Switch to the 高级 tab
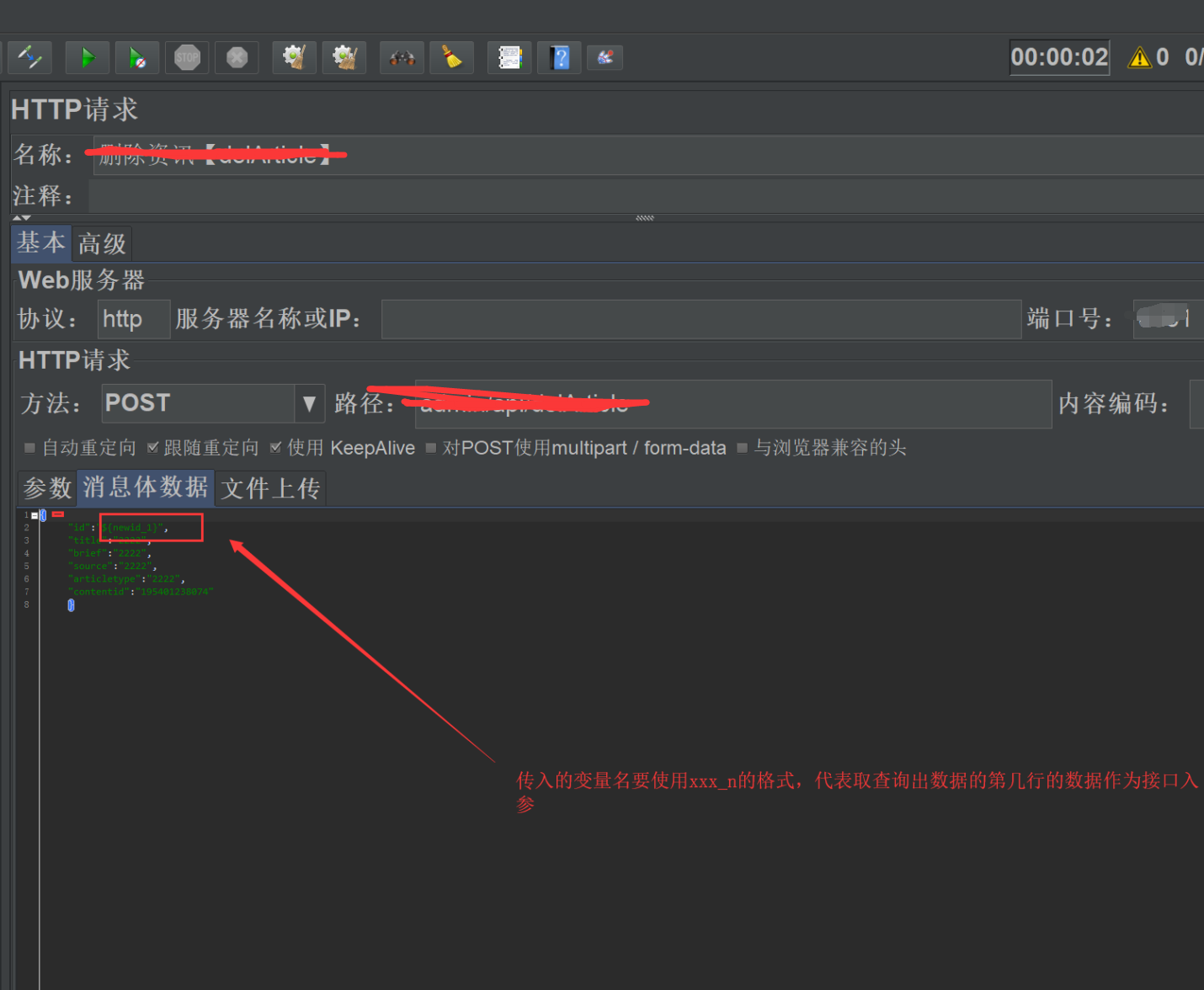This screenshot has height=990, width=1204. 101,243
